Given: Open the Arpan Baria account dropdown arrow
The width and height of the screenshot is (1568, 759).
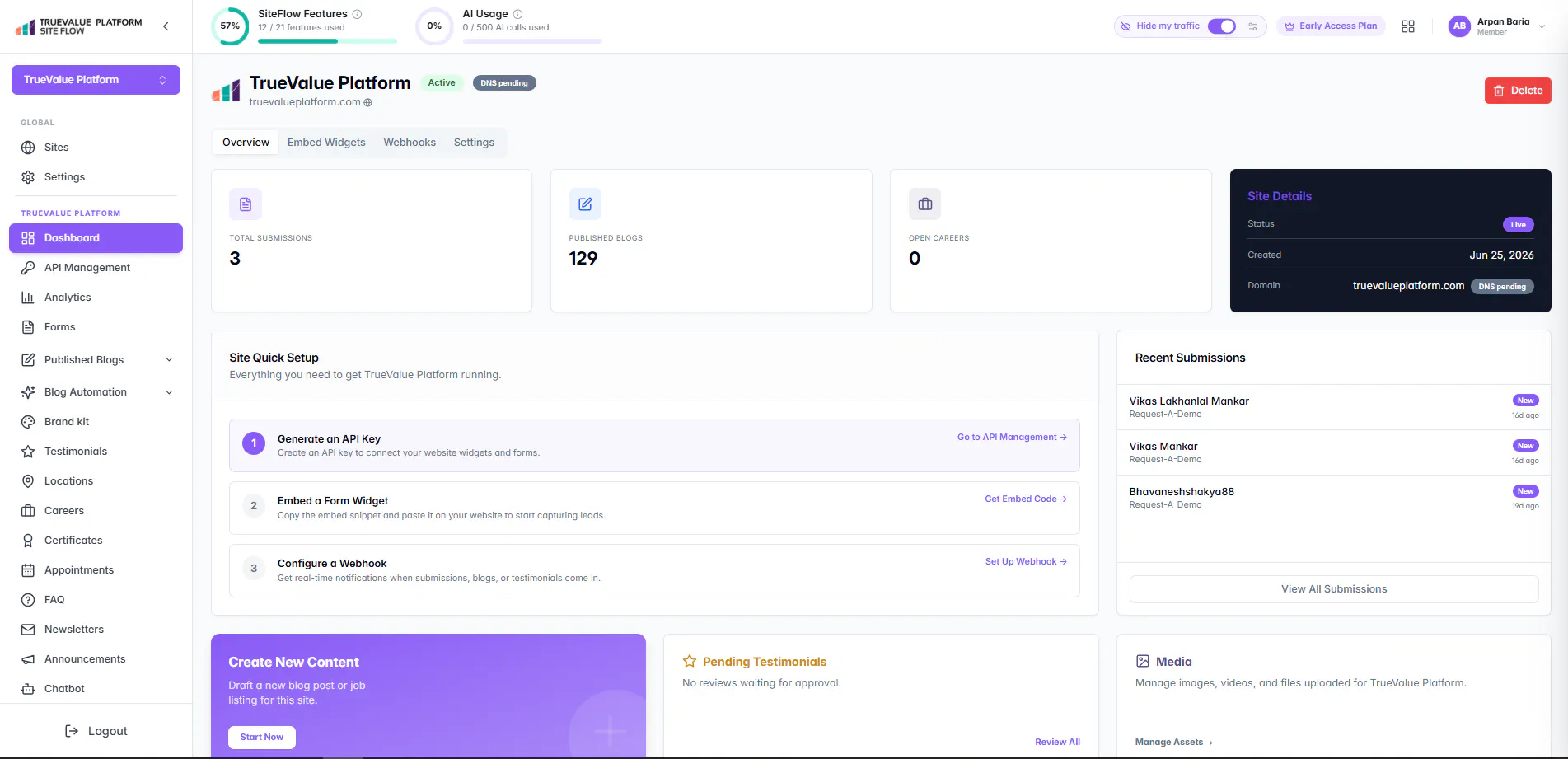Looking at the screenshot, I should pos(1542,26).
